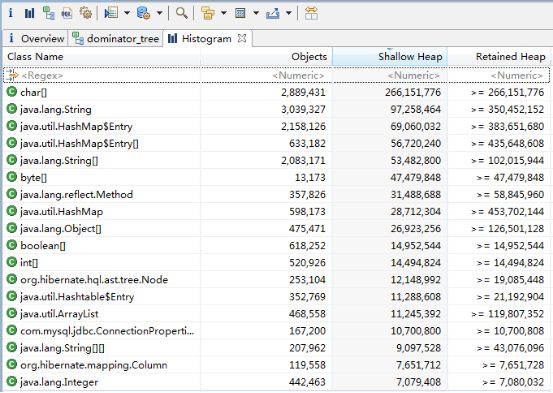Open the group result by dropdown arrow

[x=224, y=13]
